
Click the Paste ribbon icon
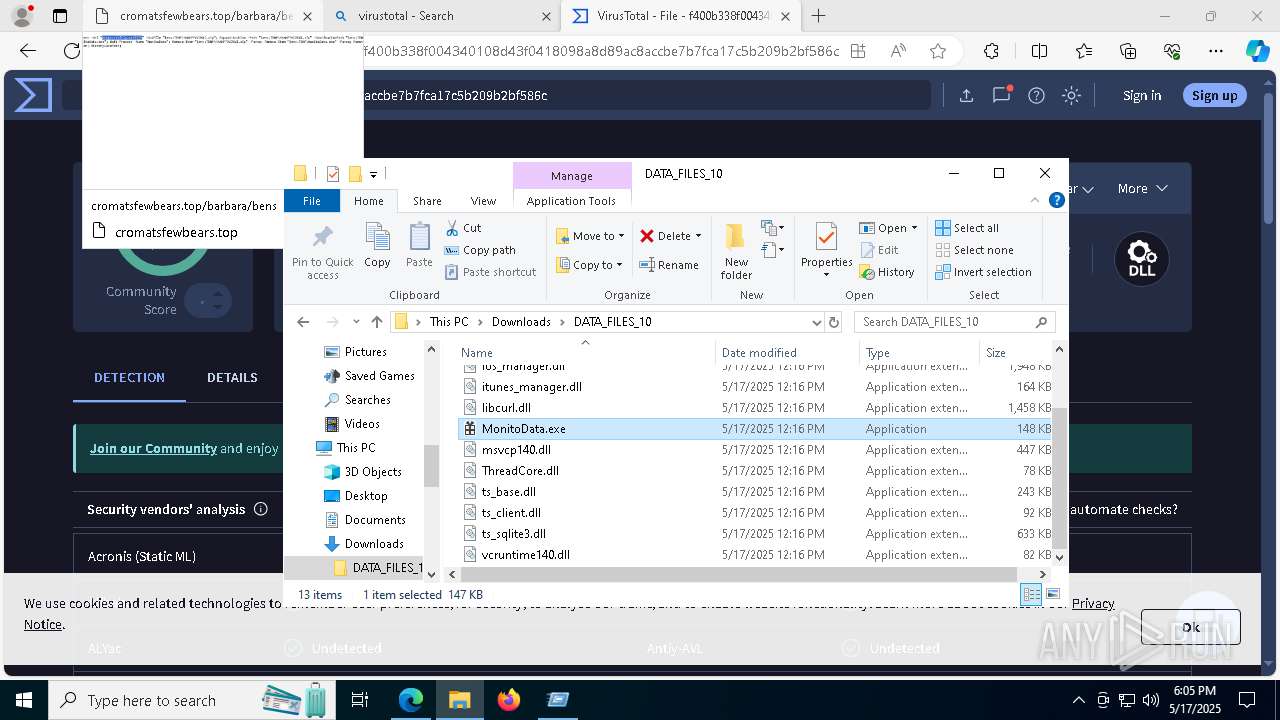[x=419, y=238]
